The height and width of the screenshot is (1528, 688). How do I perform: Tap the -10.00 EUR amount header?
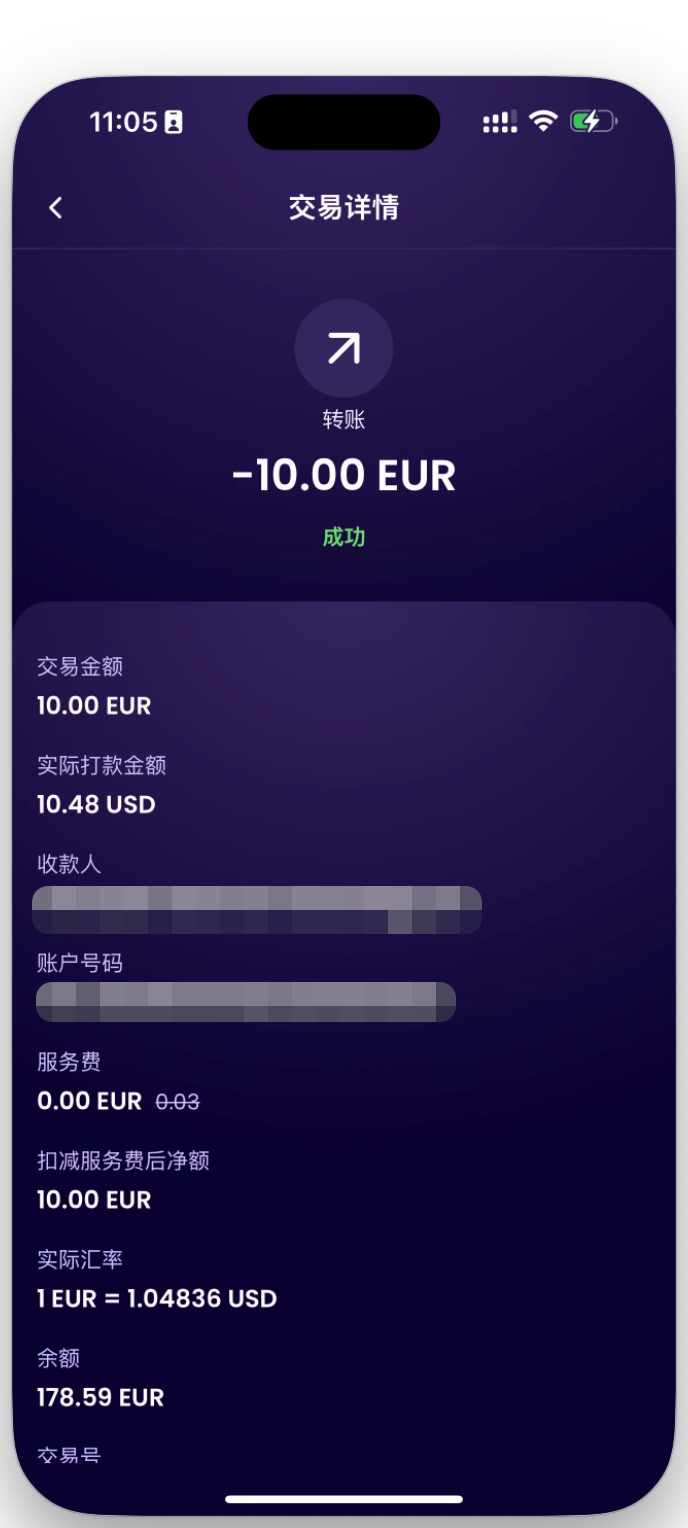[x=344, y=476]
